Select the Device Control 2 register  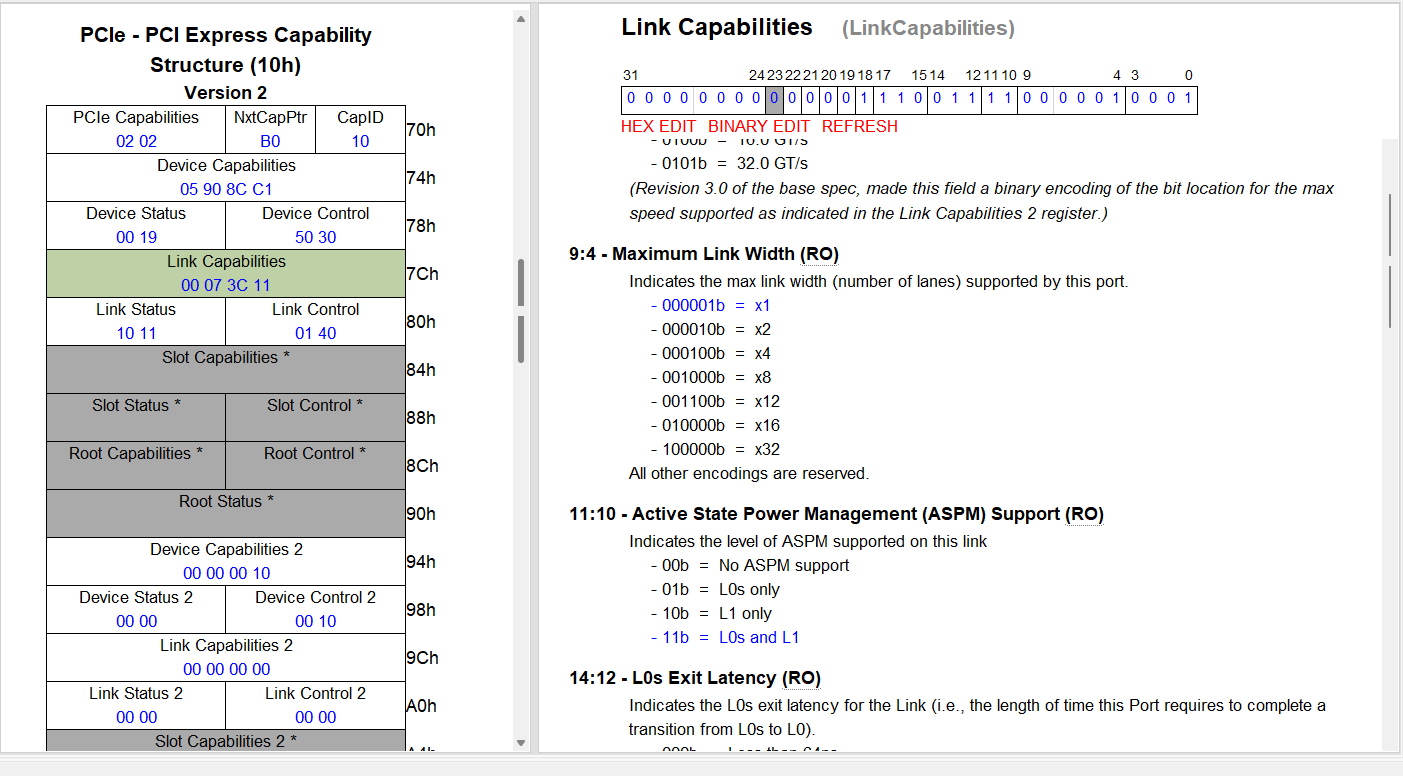[x=316, y=610]
